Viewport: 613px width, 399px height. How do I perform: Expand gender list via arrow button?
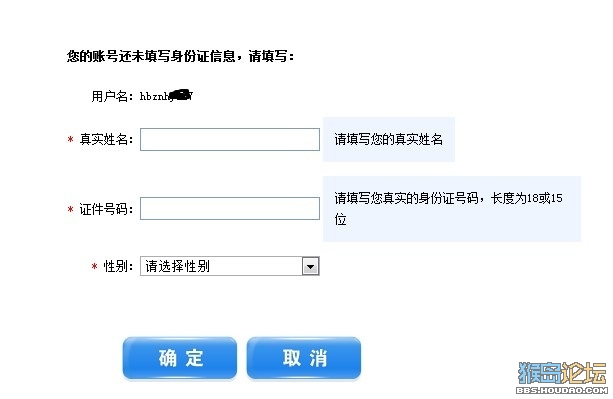311,267
